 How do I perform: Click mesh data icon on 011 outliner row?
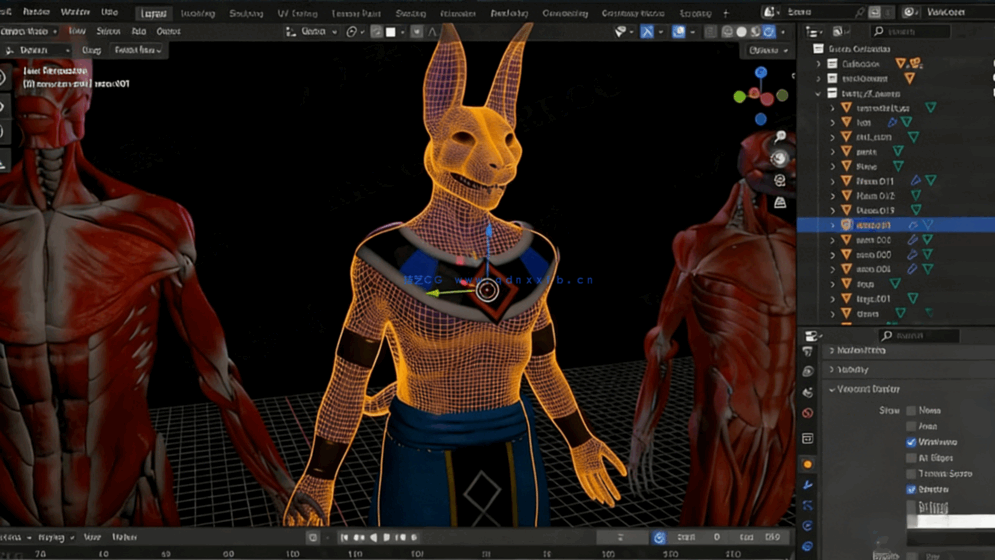point(931,181)
